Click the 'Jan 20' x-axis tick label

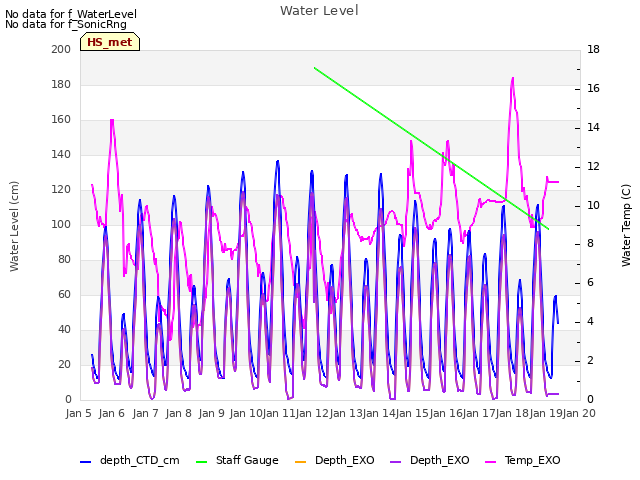point(579,413)
